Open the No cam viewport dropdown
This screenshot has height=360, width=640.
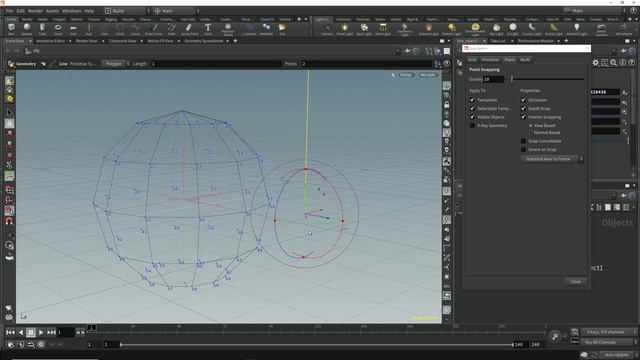tap(428, 75)
